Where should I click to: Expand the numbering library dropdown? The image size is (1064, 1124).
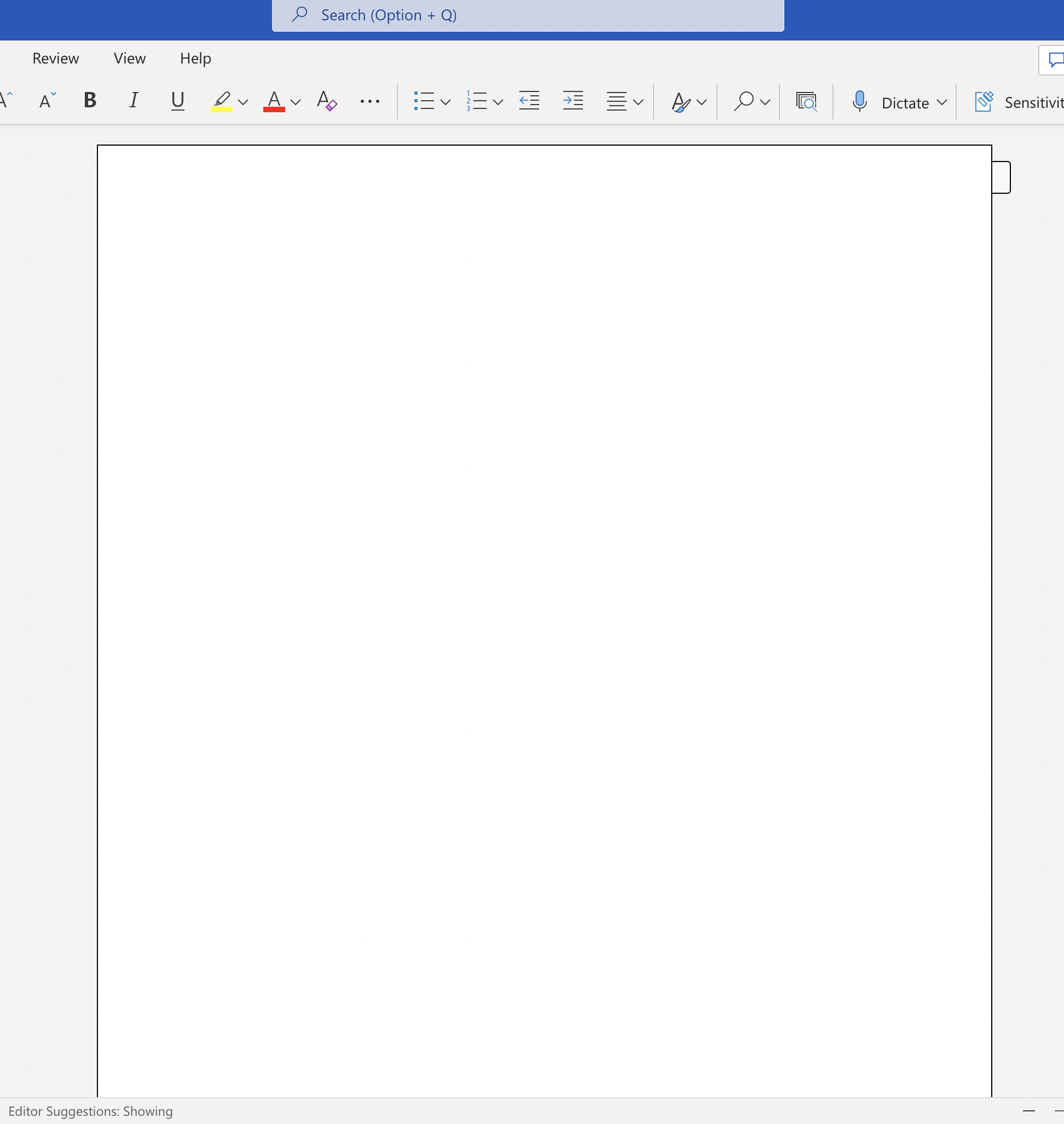click(498, 102)
